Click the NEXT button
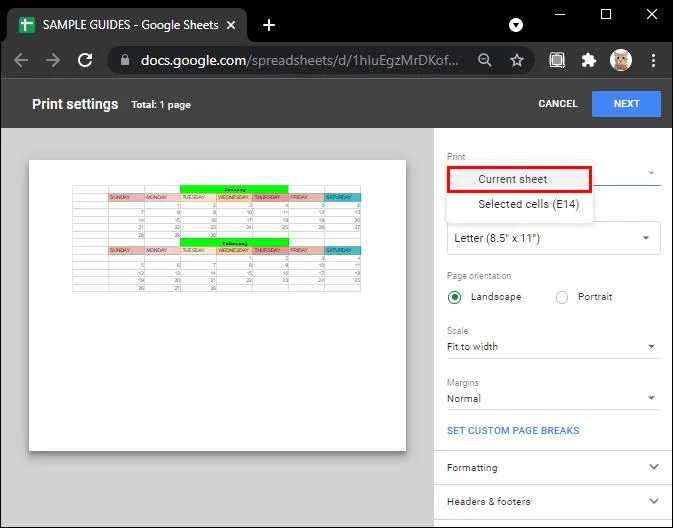This screenshot has width=673, height=528. click(x=626, y=104)
